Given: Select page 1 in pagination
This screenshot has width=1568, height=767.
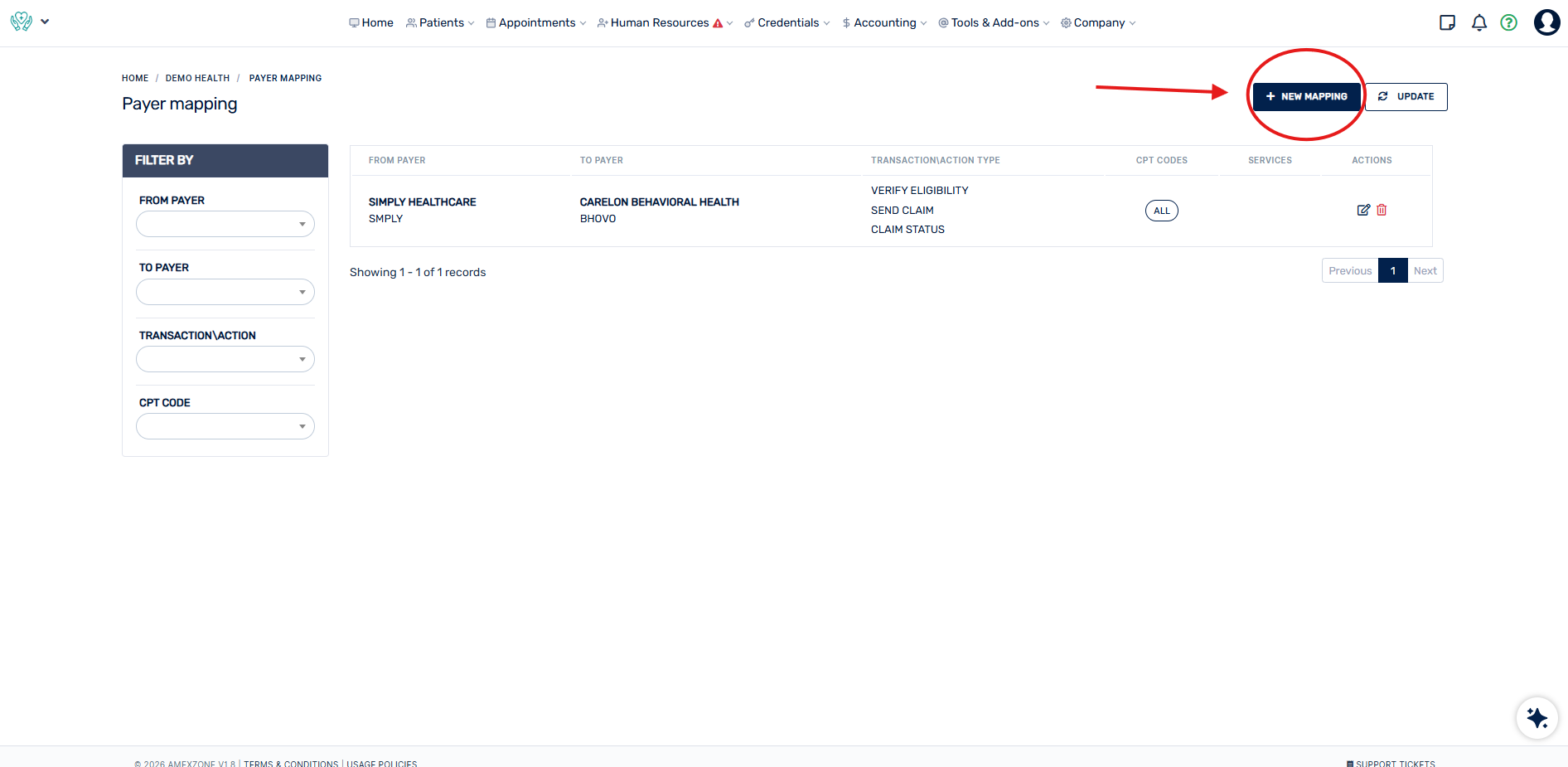Looking at the screenshot, I should 1393,271.
